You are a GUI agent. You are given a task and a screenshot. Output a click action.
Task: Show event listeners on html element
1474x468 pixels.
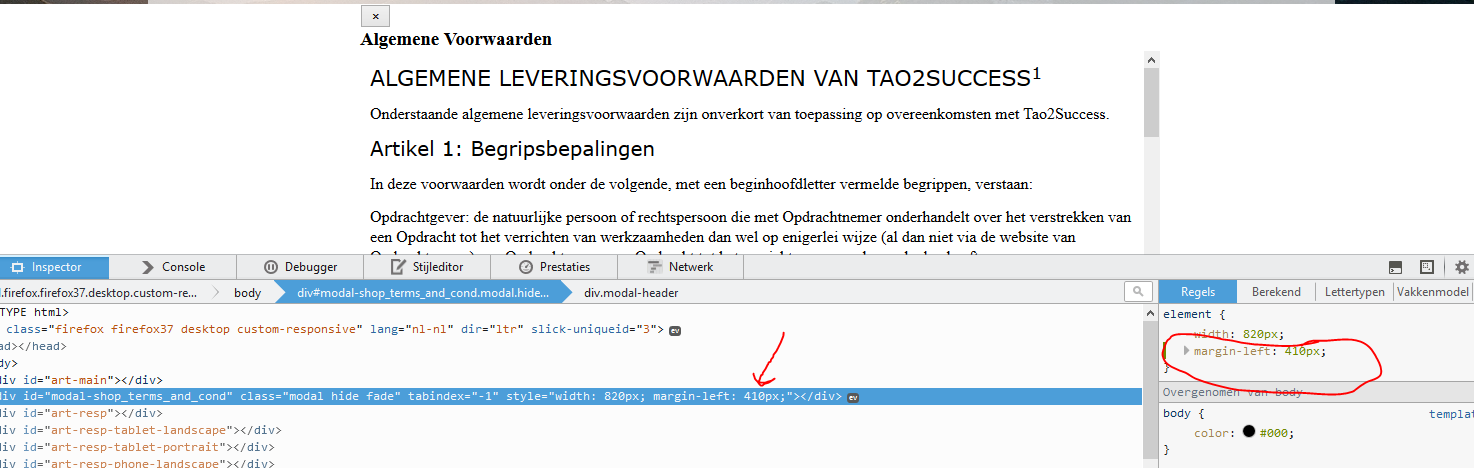(x=675, y=330)
